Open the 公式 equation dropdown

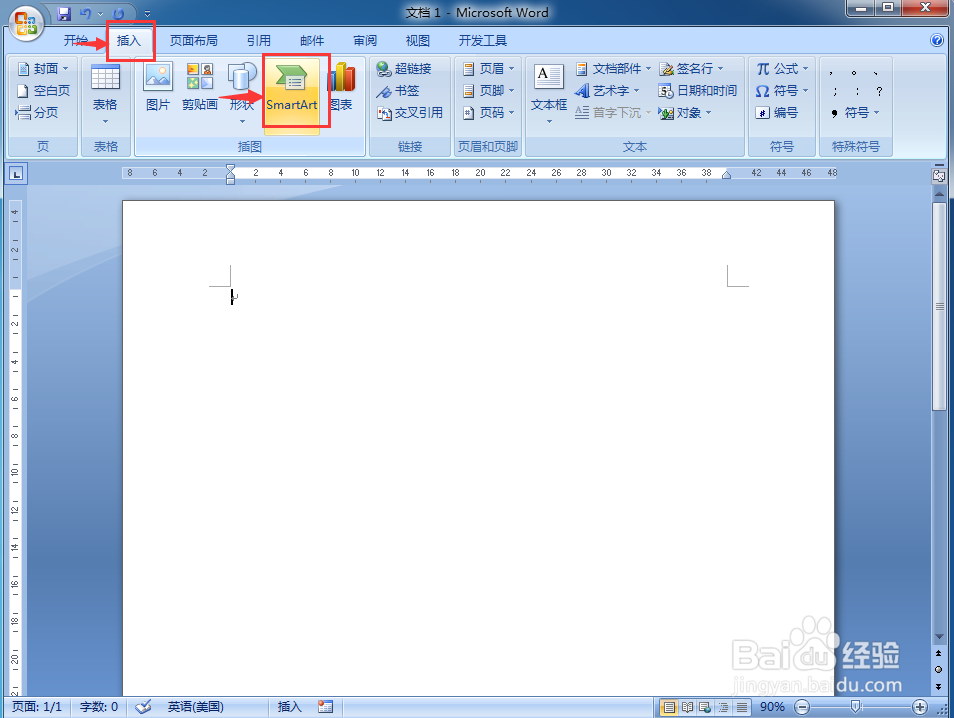pos(782,69)
